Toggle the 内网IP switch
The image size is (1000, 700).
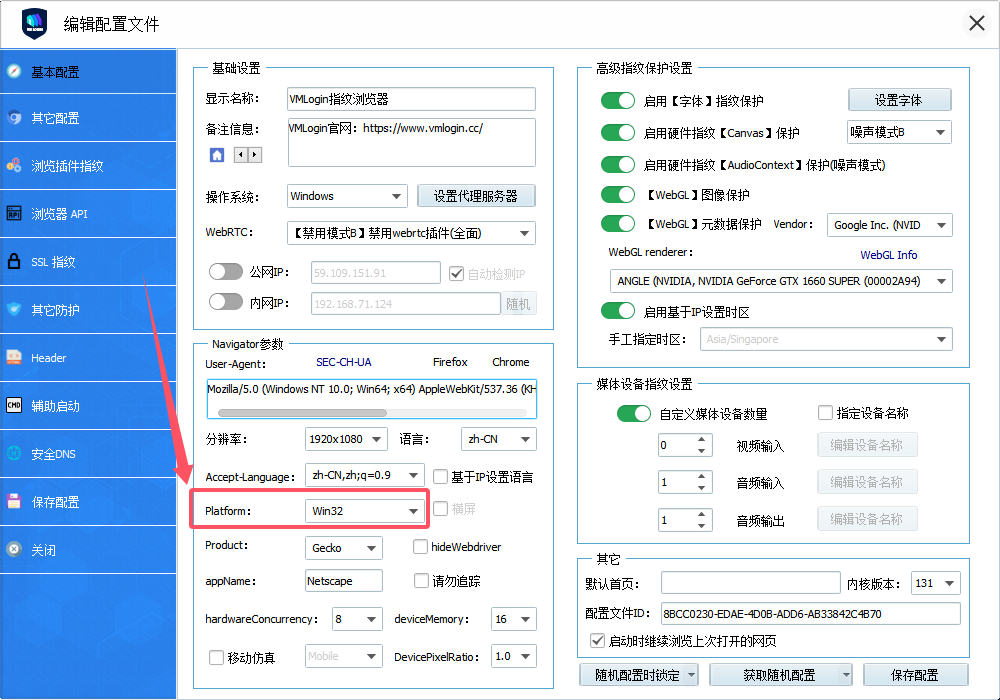[x=226, y=302]
